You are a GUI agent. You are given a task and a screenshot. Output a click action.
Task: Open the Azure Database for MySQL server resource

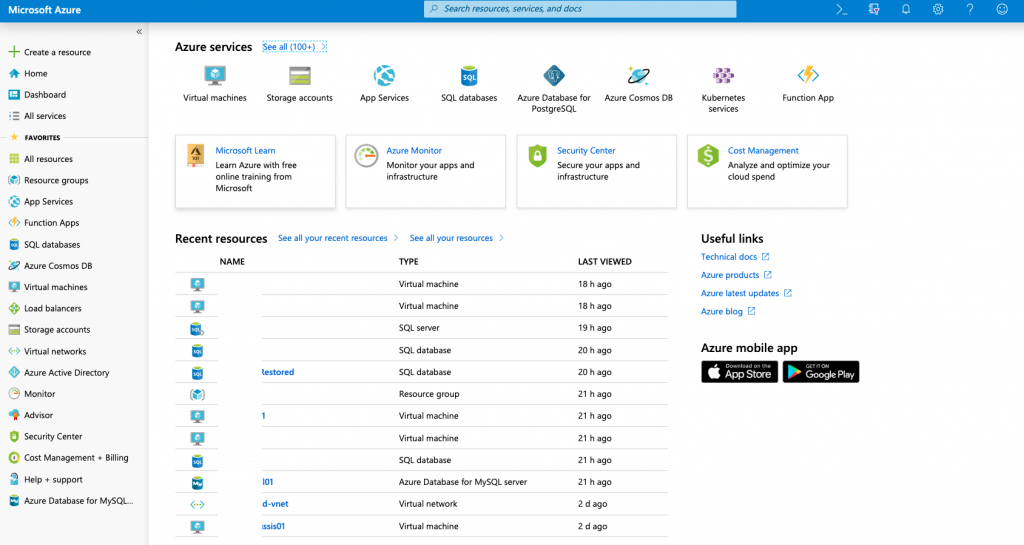[x=268, y=482]
